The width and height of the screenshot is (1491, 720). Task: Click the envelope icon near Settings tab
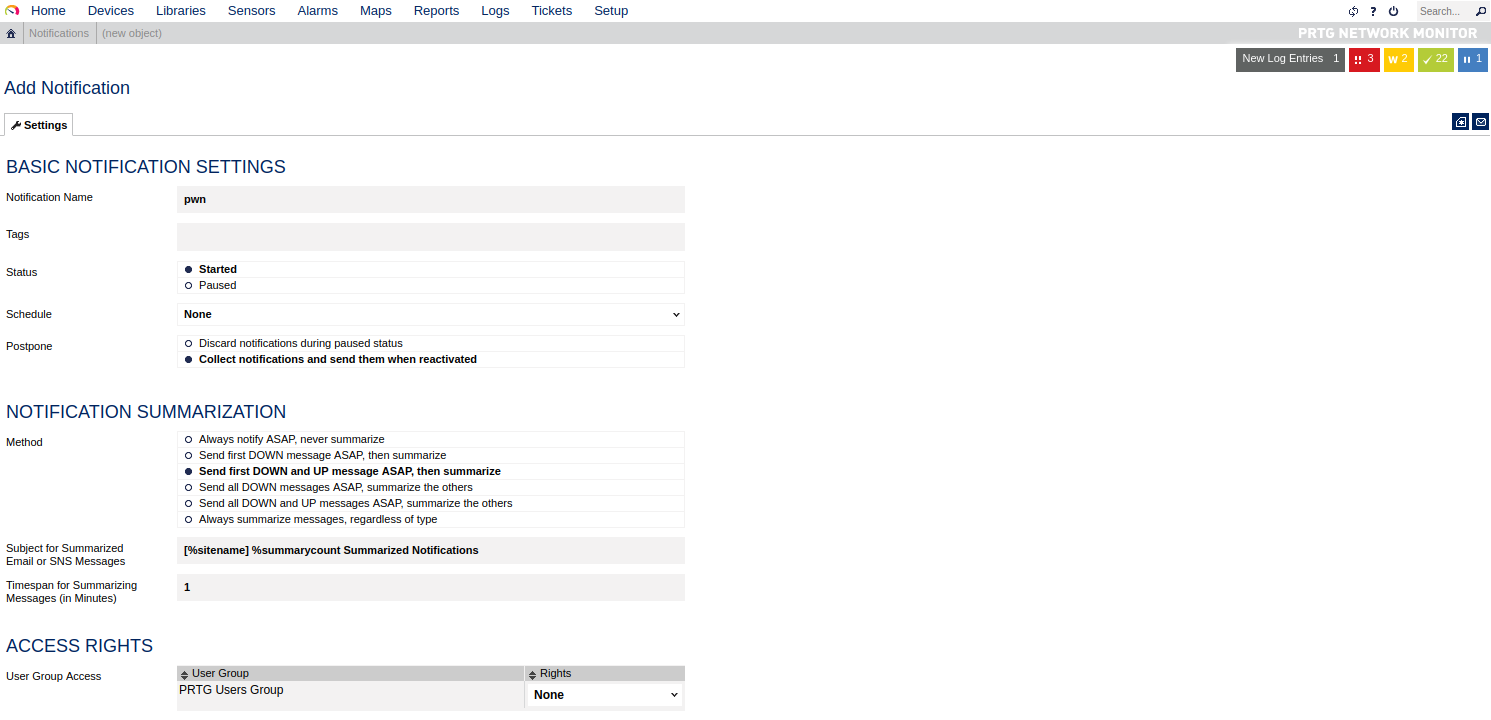coord(1481,122)
